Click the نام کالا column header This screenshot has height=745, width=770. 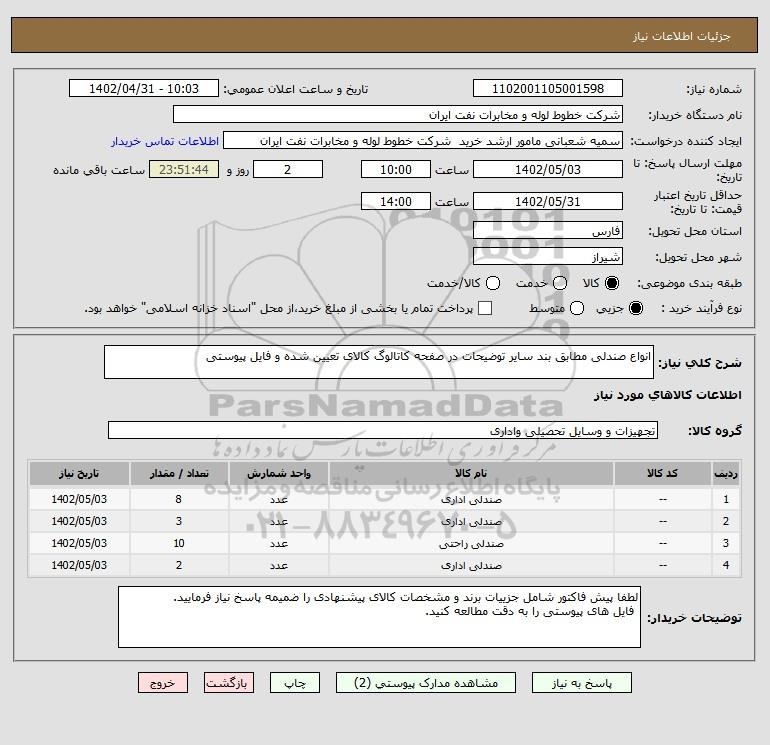click(x=471, y=473)
